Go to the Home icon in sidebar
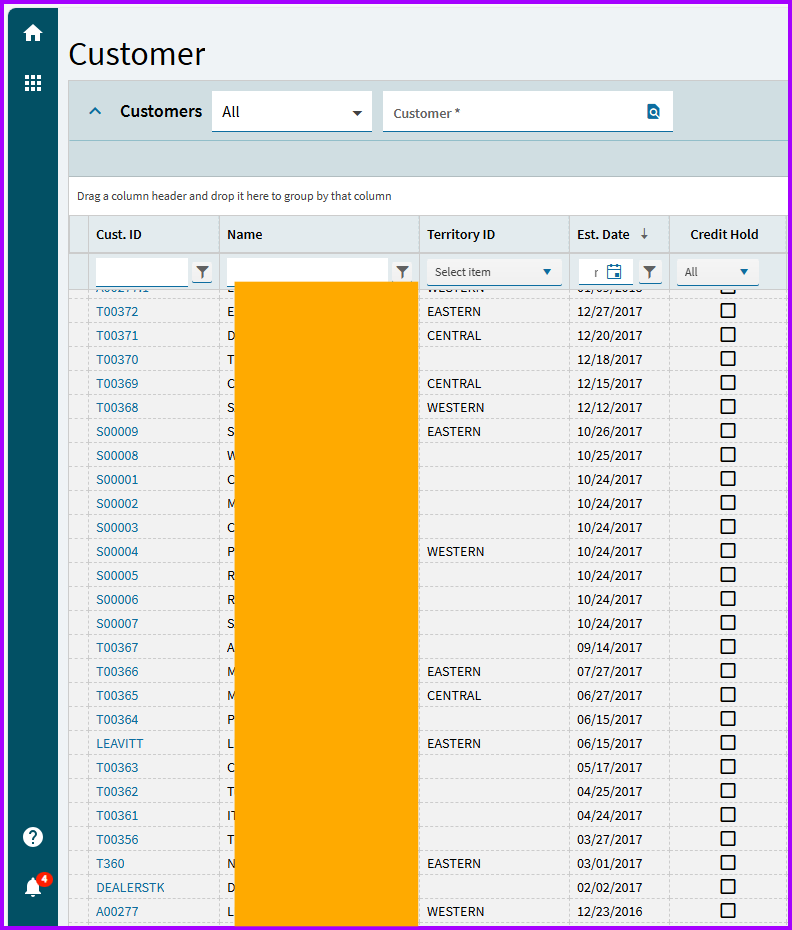792x930 pixels. [x=33, y=33]
